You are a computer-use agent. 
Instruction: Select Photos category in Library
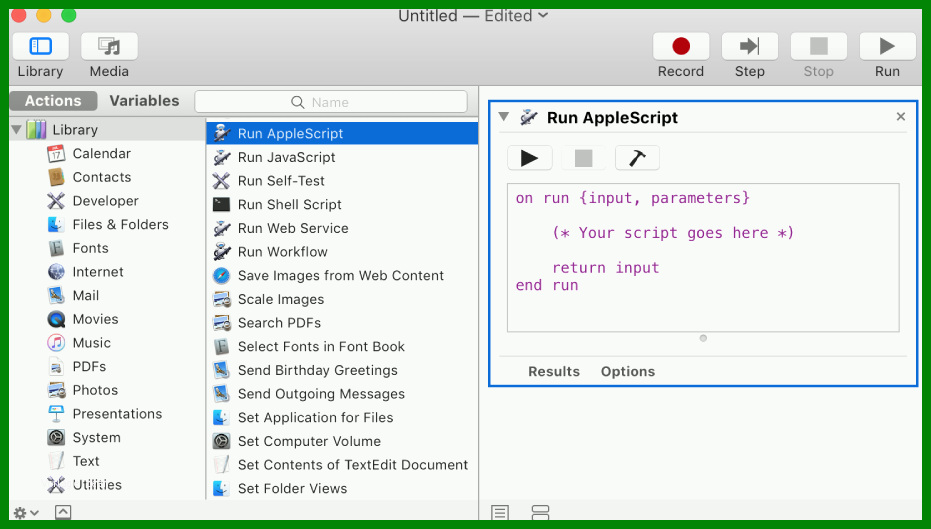(x=95, y=390)
